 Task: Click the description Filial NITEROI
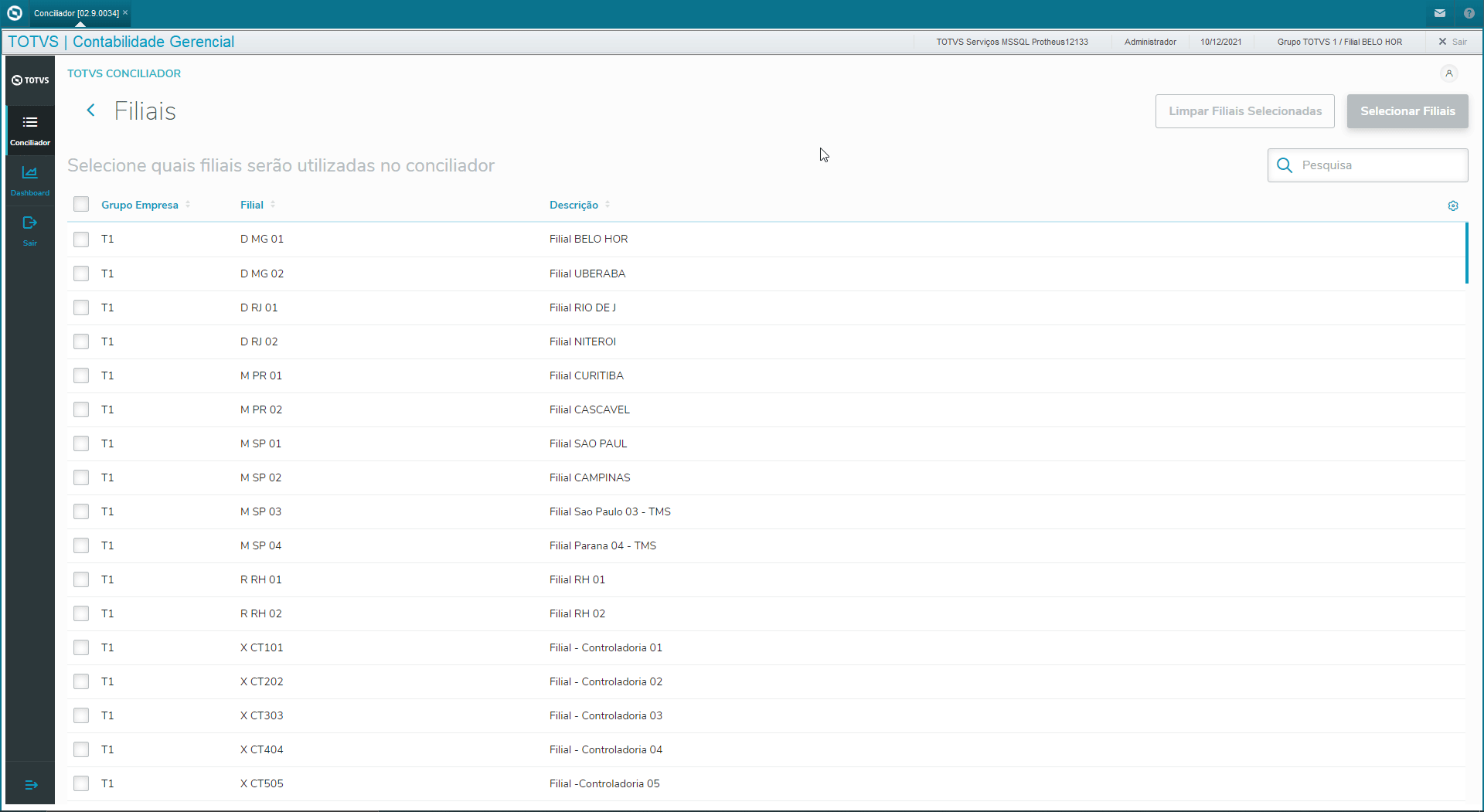(x=583, y=341)
